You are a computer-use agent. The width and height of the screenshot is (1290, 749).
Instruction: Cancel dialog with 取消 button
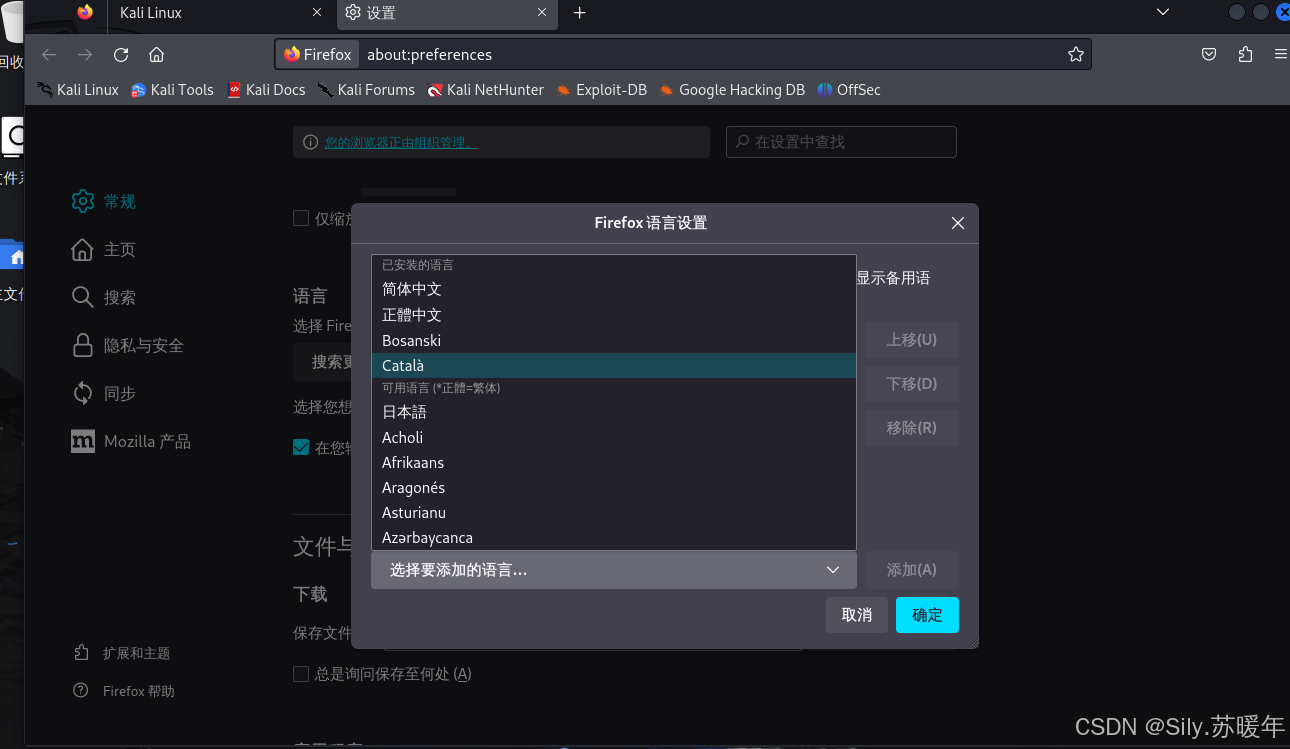click(857, 615)
